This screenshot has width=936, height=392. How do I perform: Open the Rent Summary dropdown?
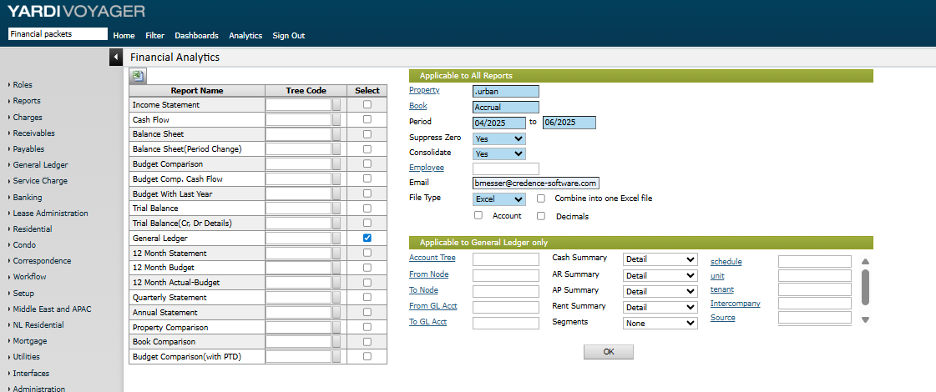[x=660, y=307]
